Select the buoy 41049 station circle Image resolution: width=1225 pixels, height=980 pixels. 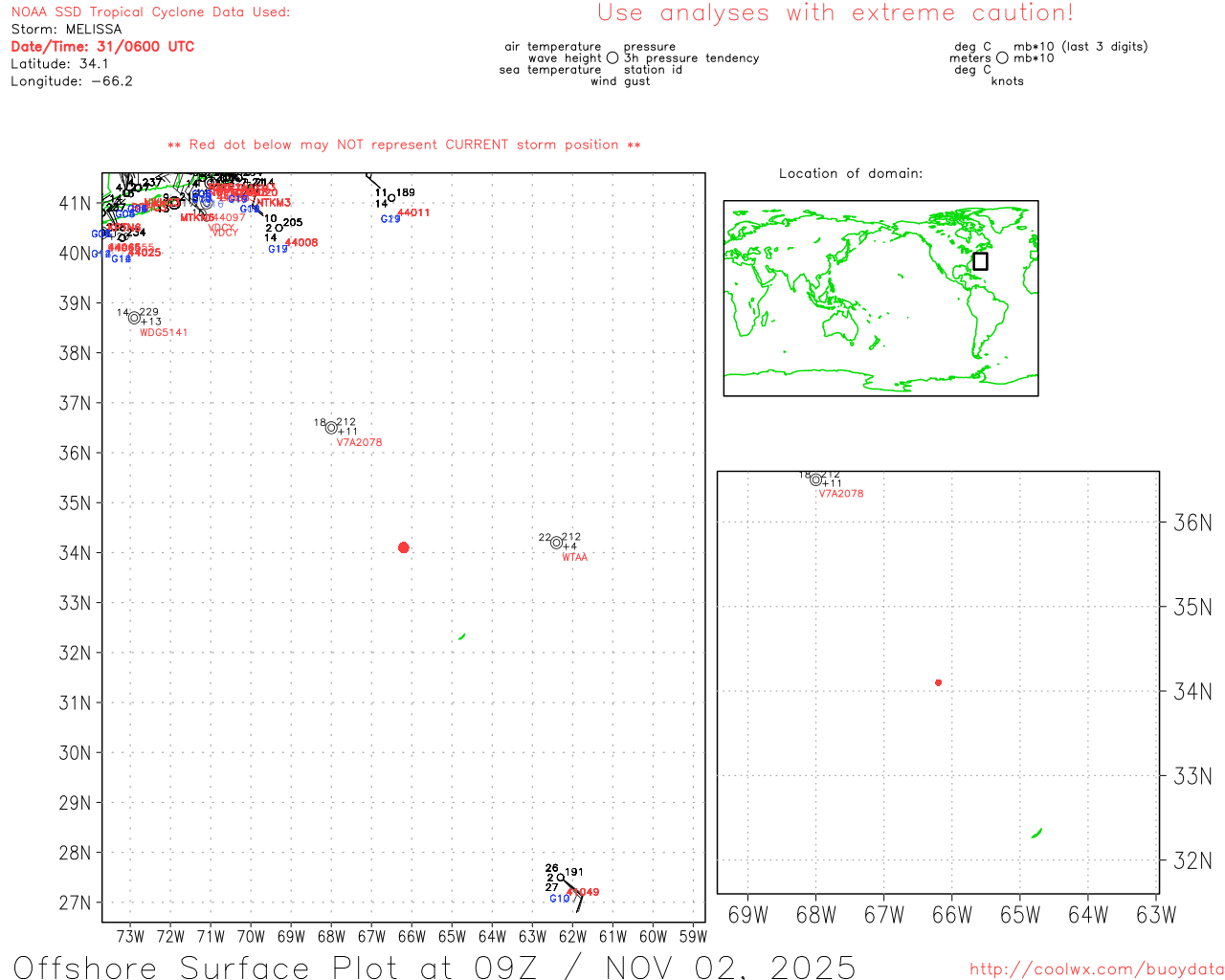point(561,878)
